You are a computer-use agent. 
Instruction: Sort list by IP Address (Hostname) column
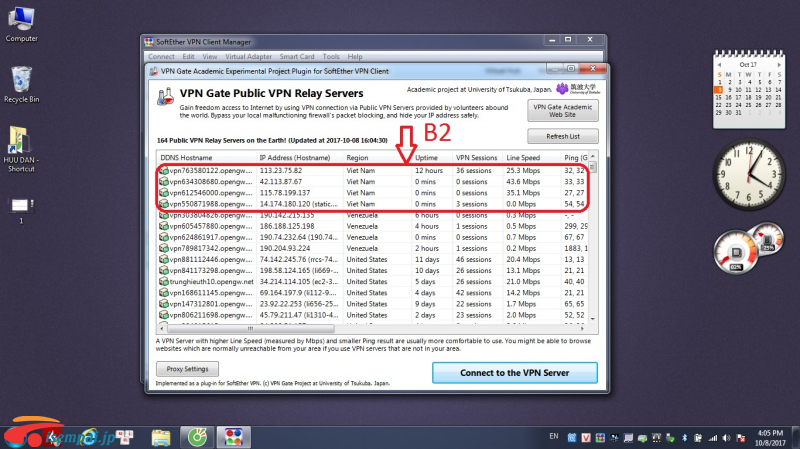point(299,158)
